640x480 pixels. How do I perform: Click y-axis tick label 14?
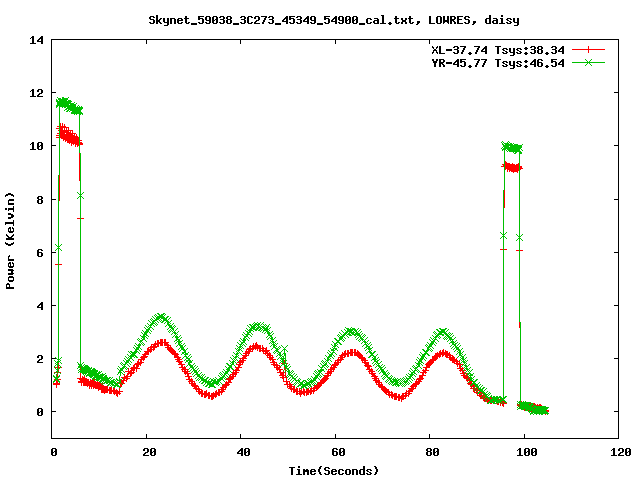[x=36, y=40]
